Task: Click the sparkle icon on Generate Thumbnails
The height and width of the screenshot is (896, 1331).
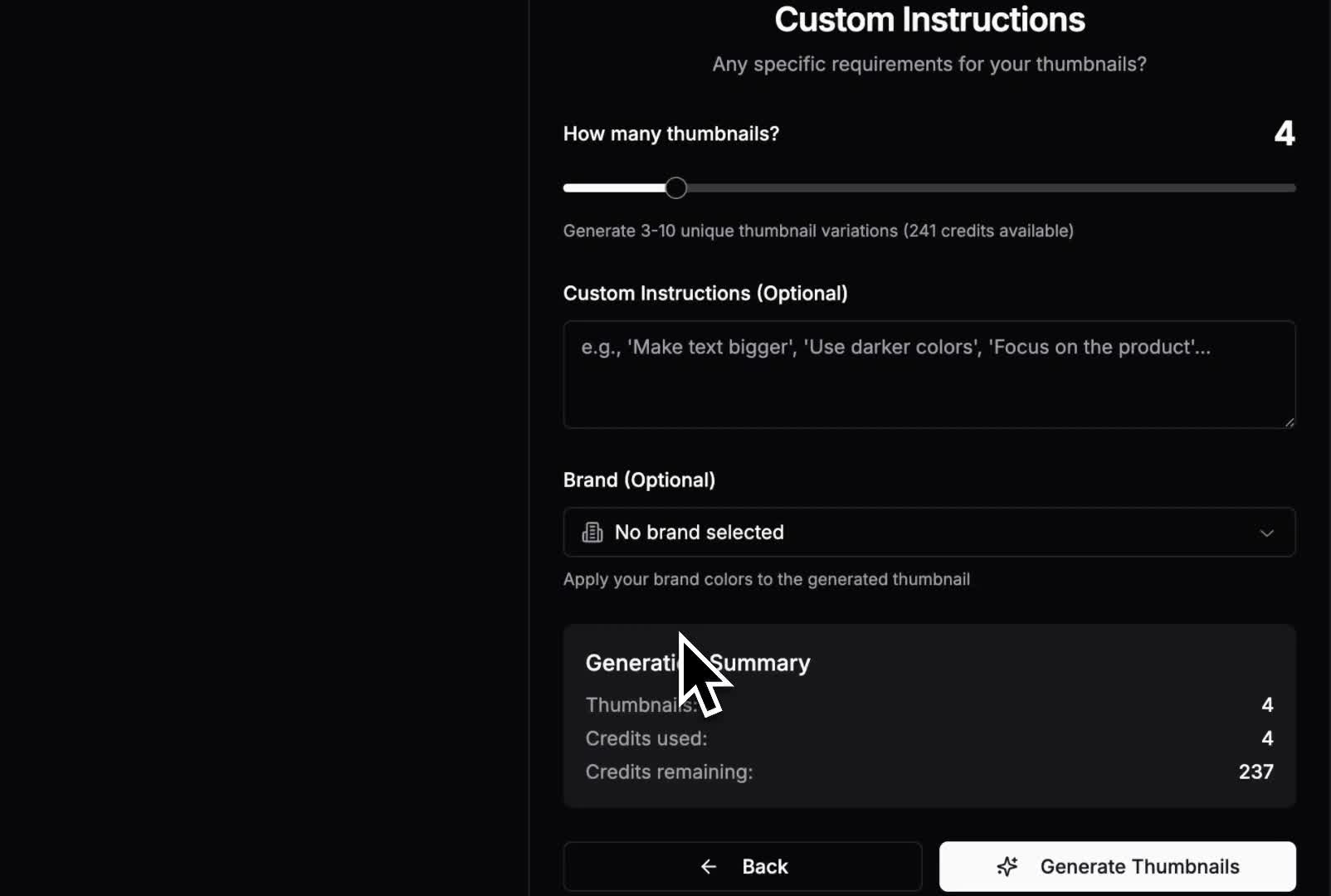Action: (1007, 866)
